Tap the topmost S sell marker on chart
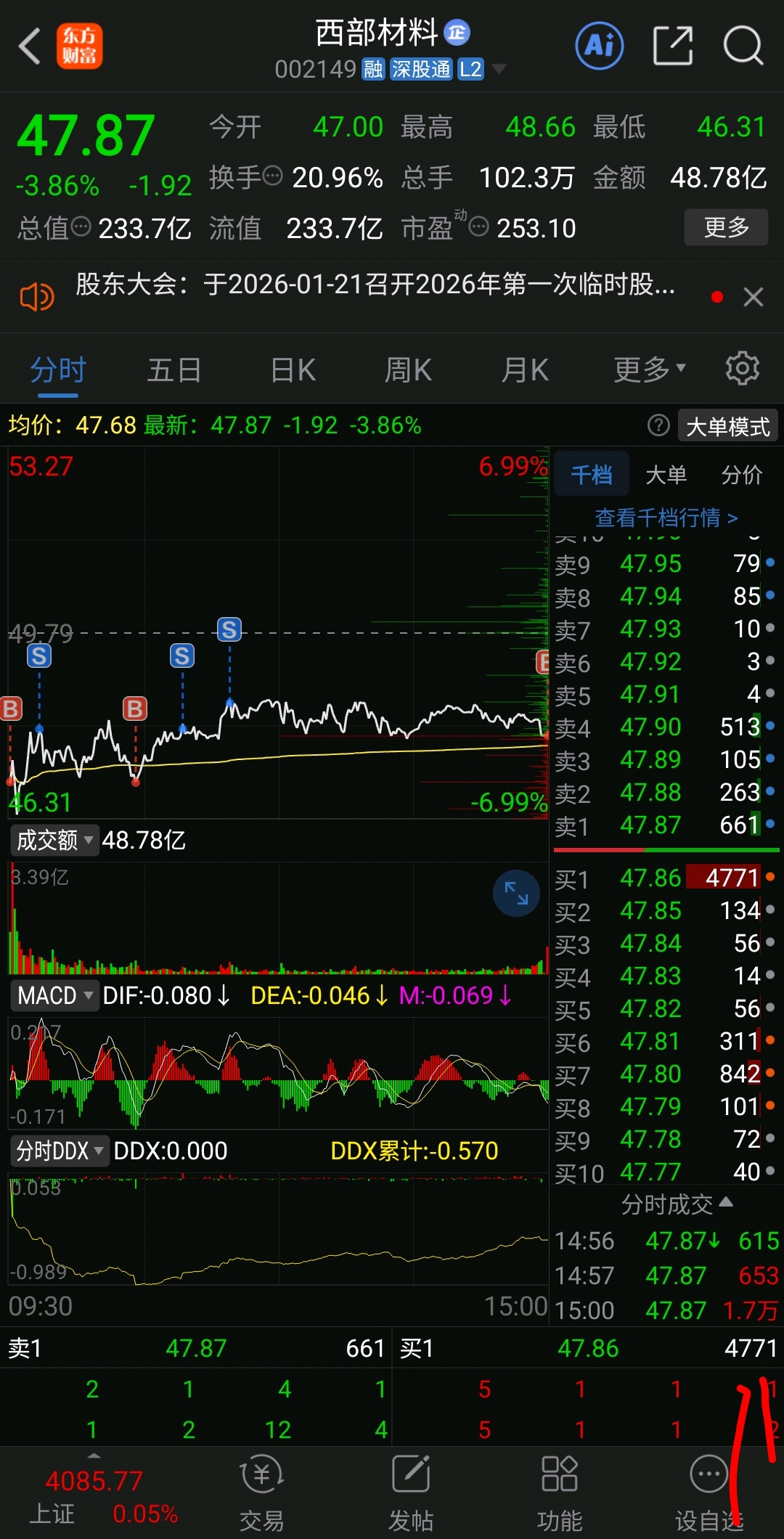 coord(229,629)
